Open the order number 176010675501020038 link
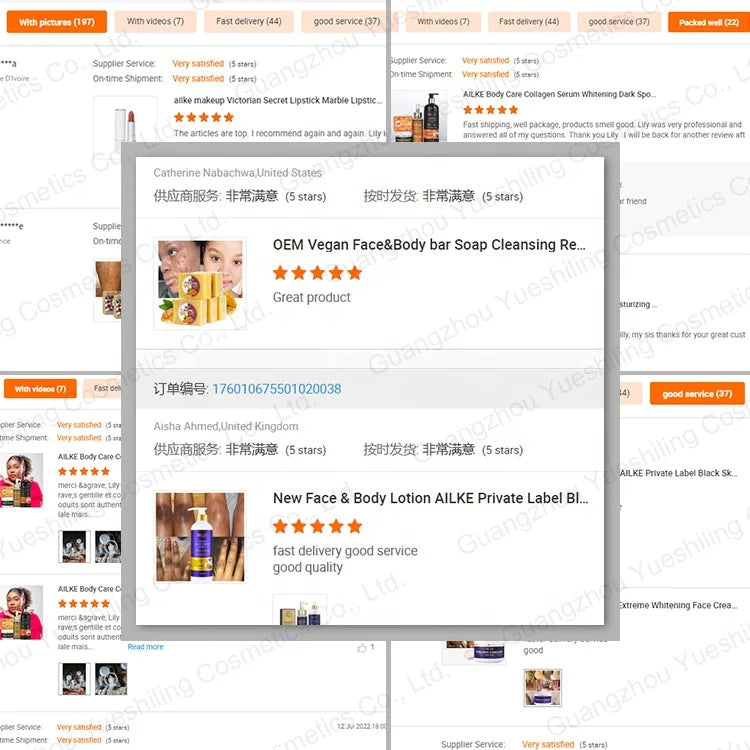 [276, 389]
